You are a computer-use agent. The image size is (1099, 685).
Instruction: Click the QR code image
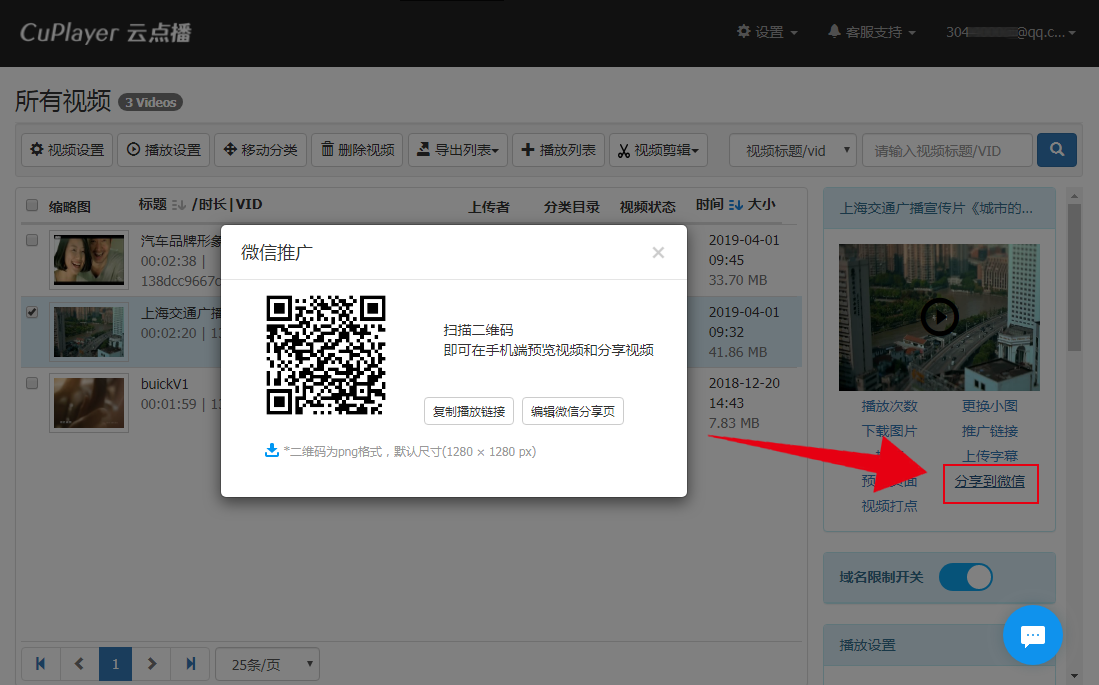pyautogui.click(x=326, y=355)
